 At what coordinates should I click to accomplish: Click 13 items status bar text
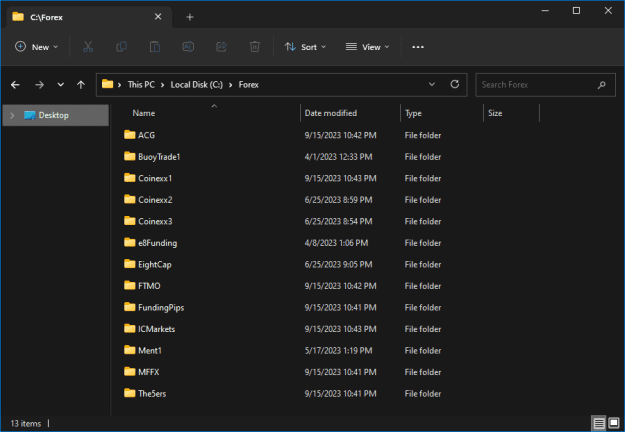point(26,423)
